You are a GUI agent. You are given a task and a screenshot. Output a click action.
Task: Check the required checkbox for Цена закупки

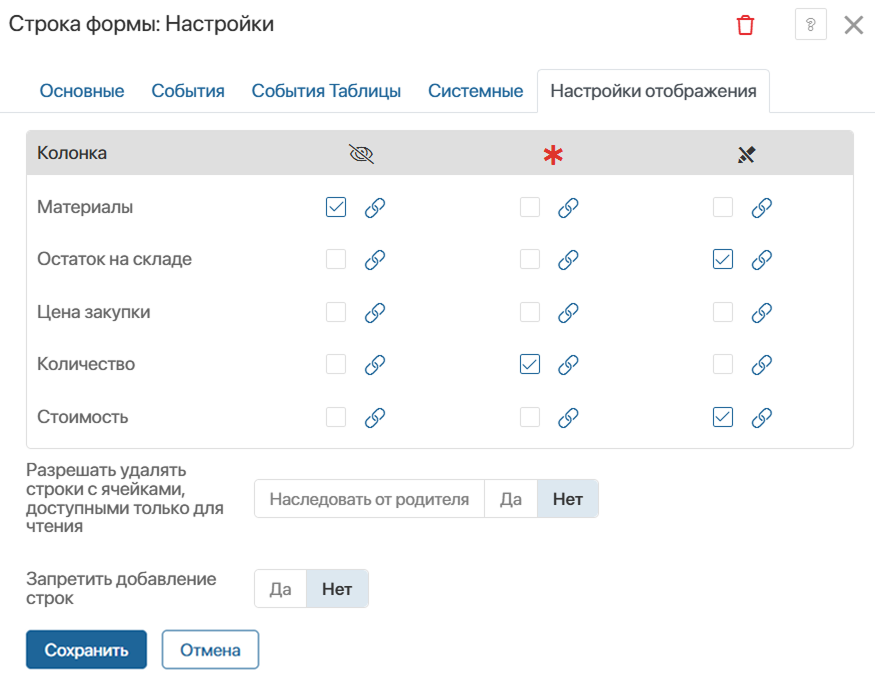click(x=530, y=312)
